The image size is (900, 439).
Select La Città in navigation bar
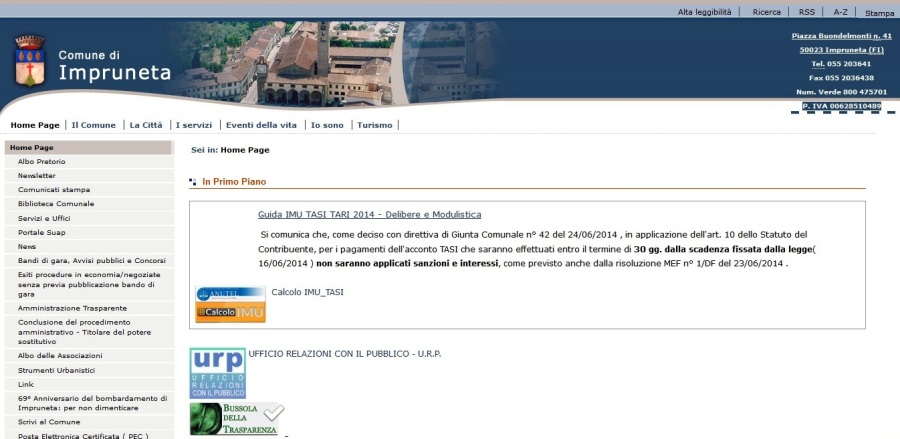[145, 125]
